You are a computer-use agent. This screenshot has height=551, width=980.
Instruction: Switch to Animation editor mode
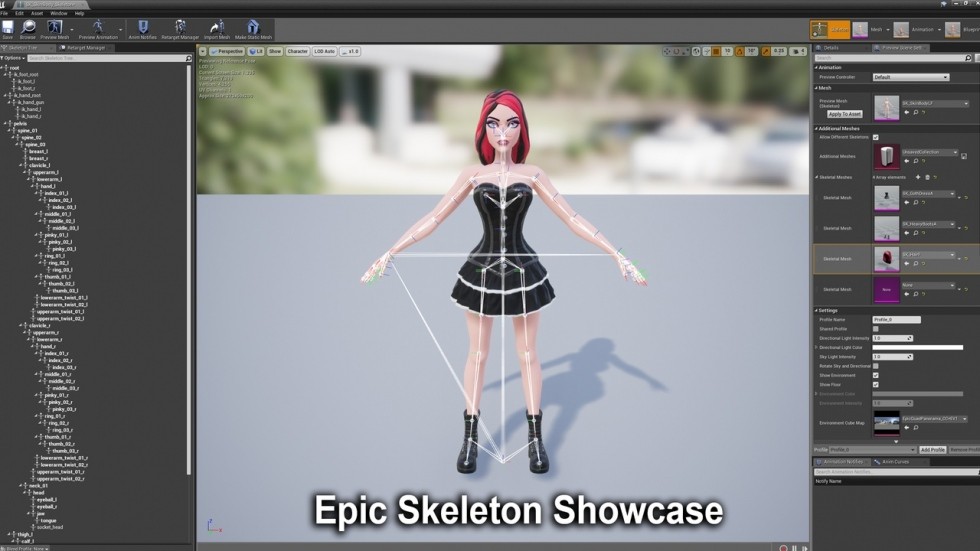[x=914, y=29]
